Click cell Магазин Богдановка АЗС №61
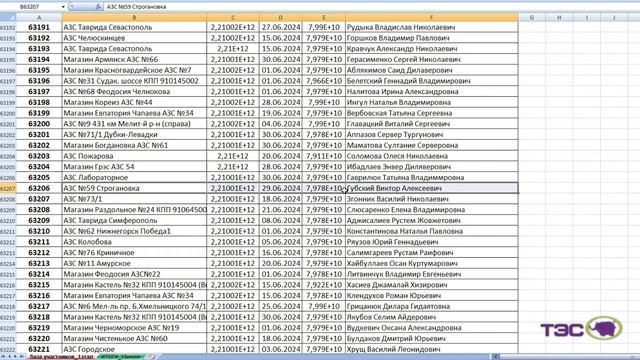 pos(134,145)
